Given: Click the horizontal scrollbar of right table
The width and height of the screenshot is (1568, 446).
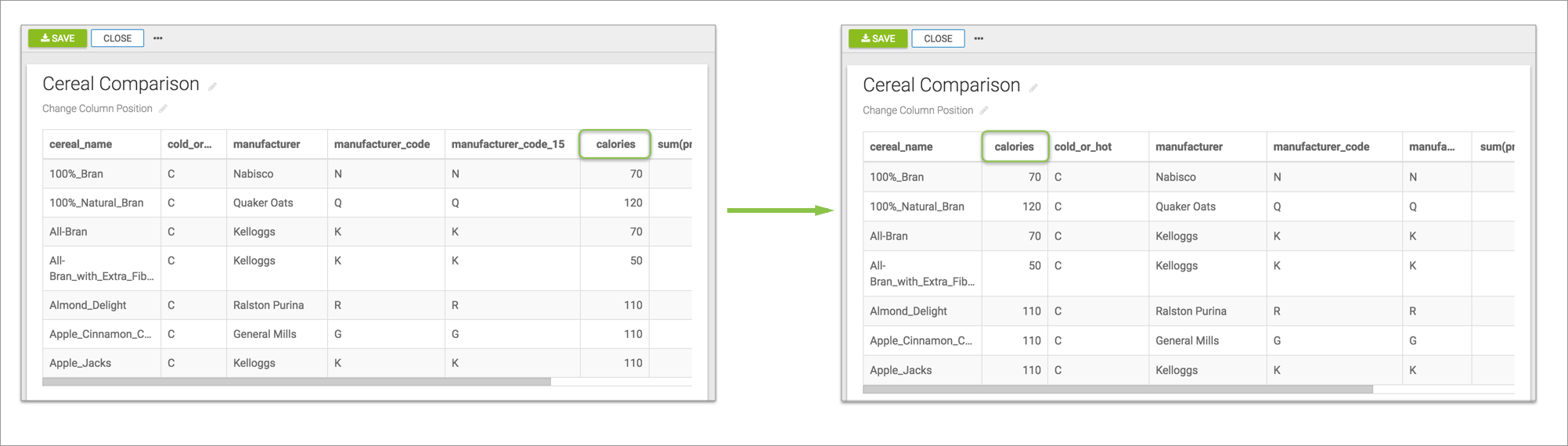Looking at the screenshot, I should pyautogui.click(x=1117, y=389).
